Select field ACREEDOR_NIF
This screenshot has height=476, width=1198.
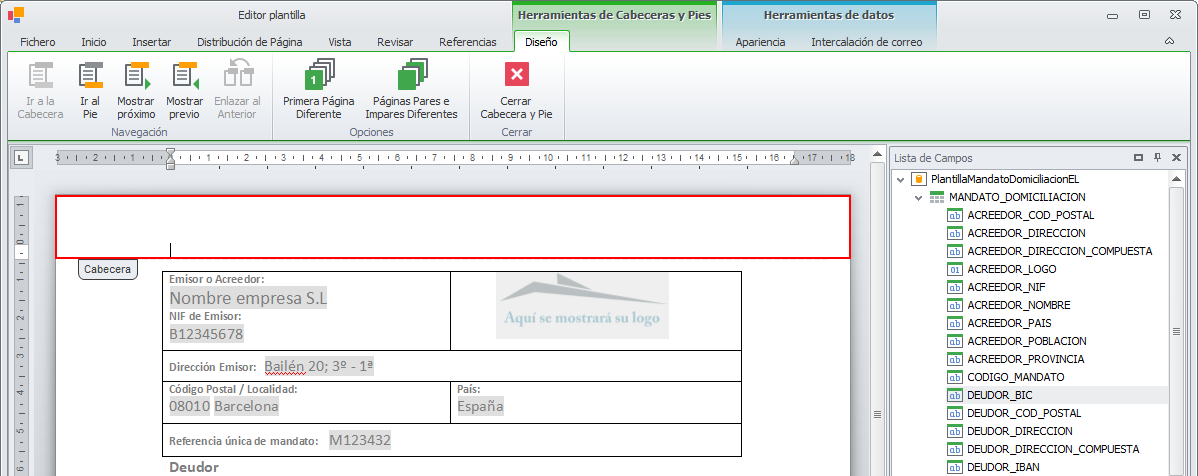pos(1005,287)
